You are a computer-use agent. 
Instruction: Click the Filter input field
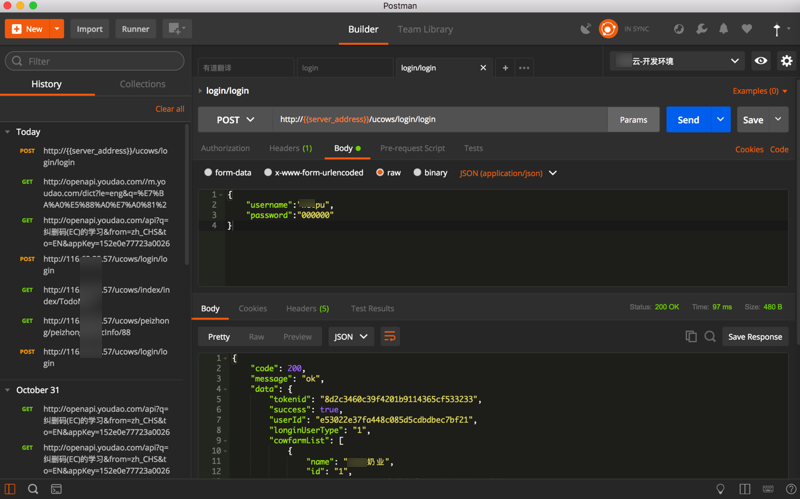[94, 61]
